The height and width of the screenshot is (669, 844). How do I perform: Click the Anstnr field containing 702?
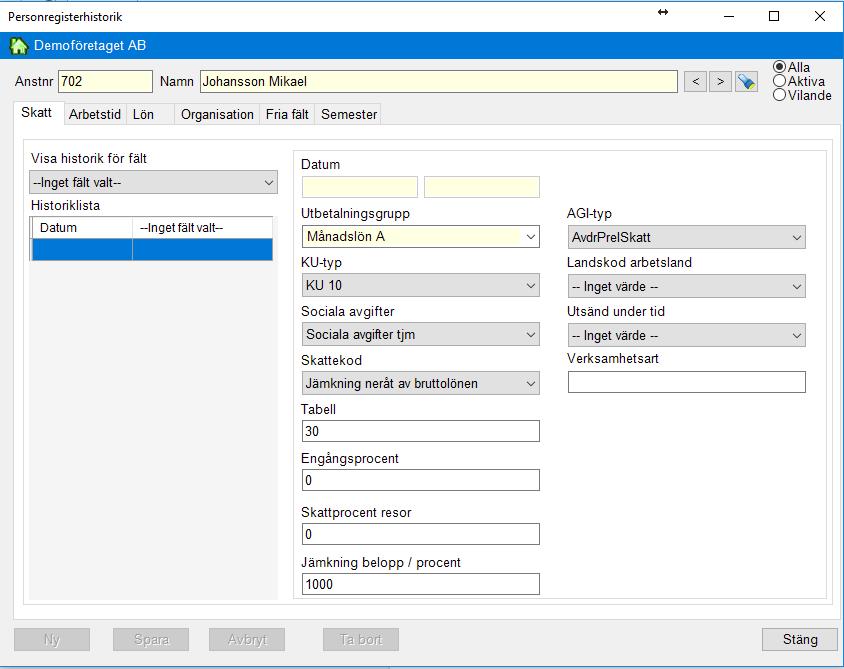[105, 81]
